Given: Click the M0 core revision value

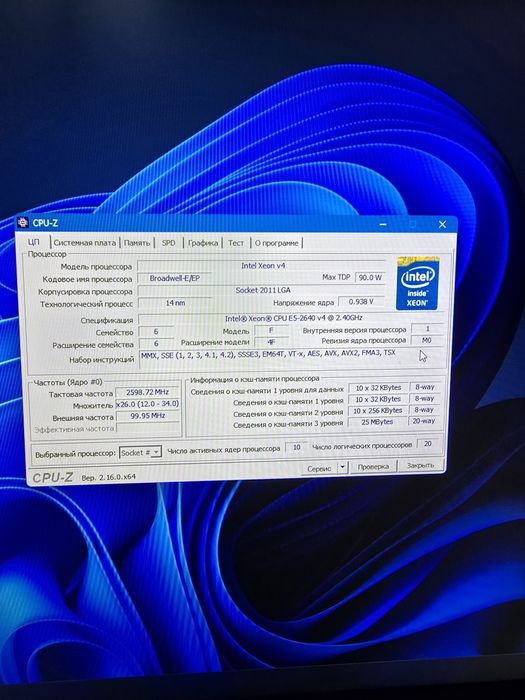Looking at the screenshot, I should click(427, 340).
